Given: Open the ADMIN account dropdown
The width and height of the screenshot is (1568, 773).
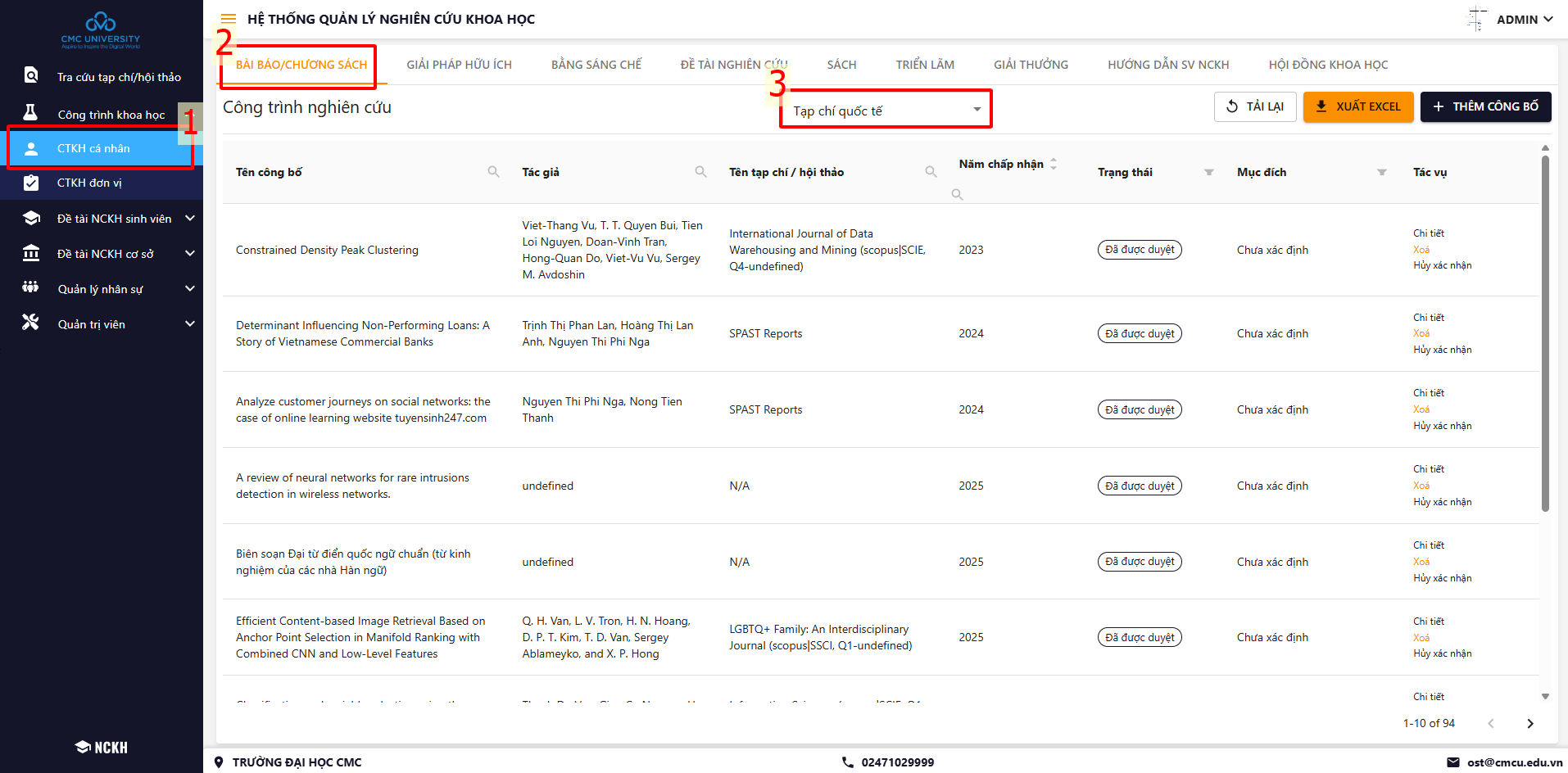Looking at the screenshot, I should point(1524,20).
